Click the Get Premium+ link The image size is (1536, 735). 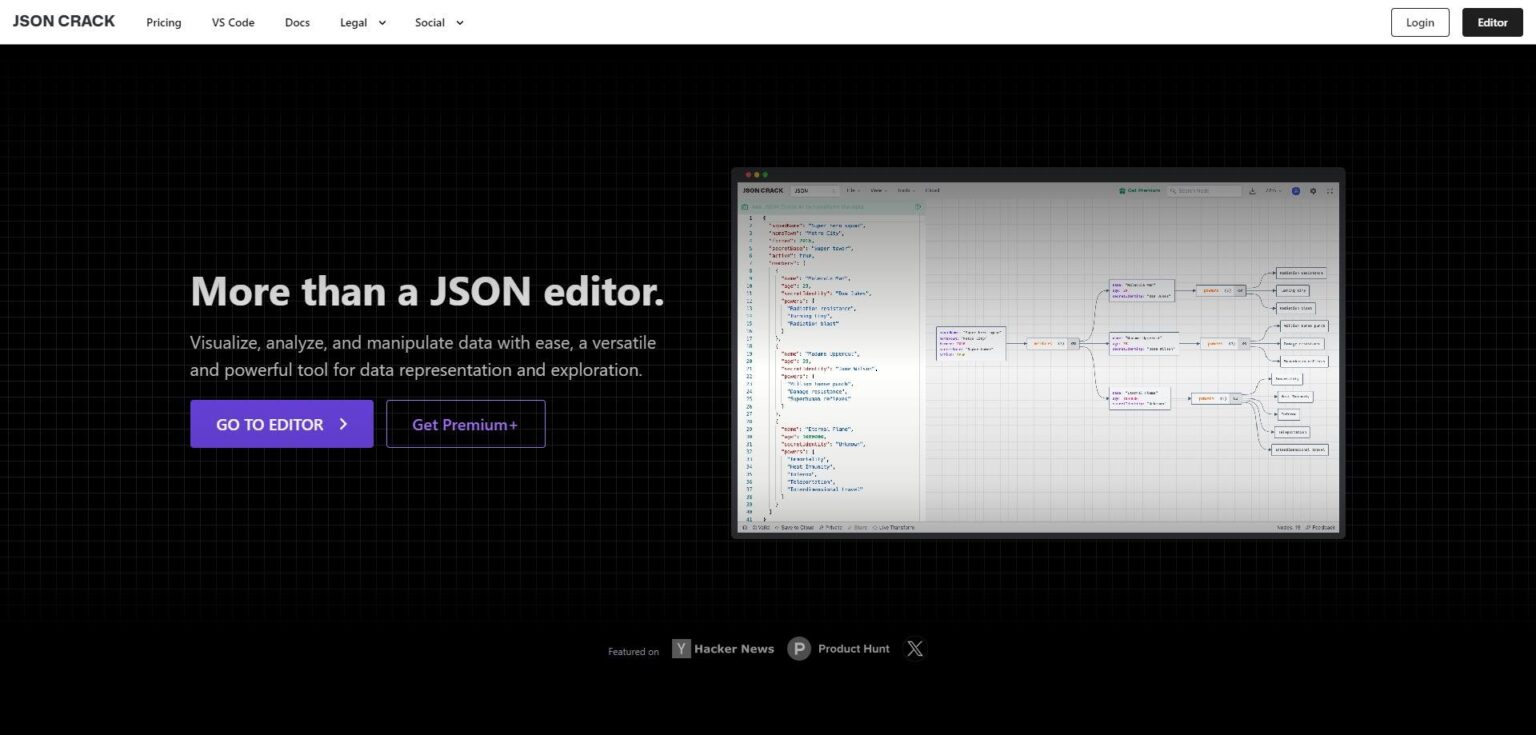coord(465,423)
